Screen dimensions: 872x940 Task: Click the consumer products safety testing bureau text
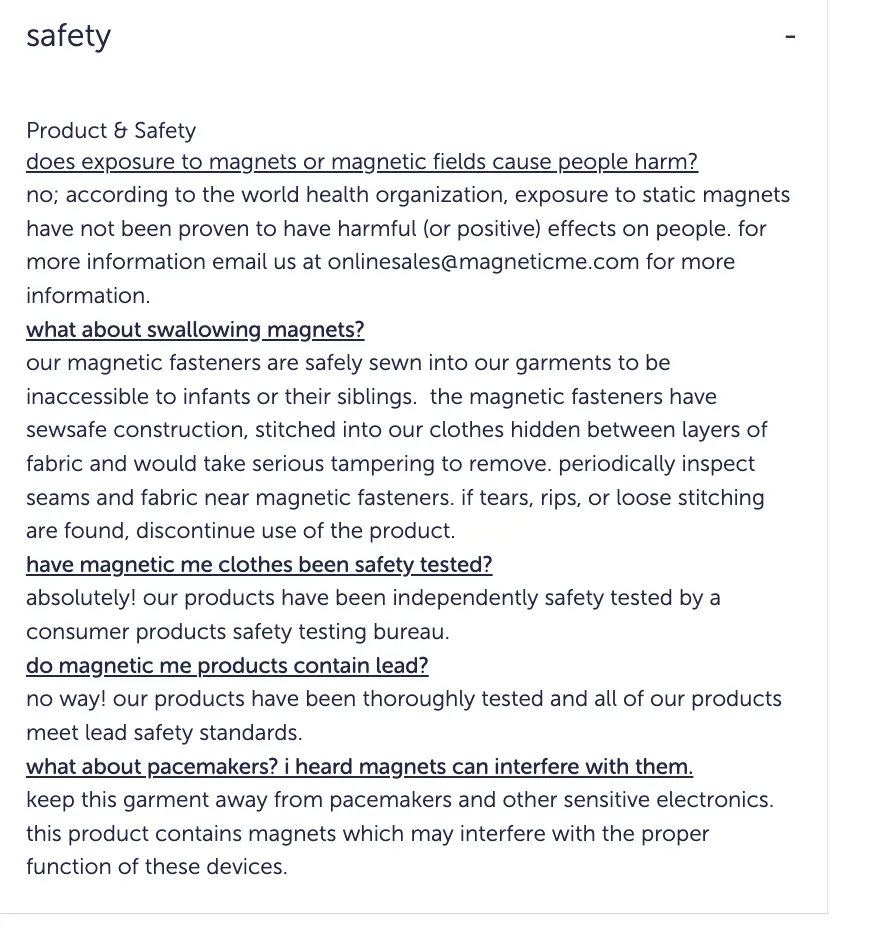pos(237,632)
